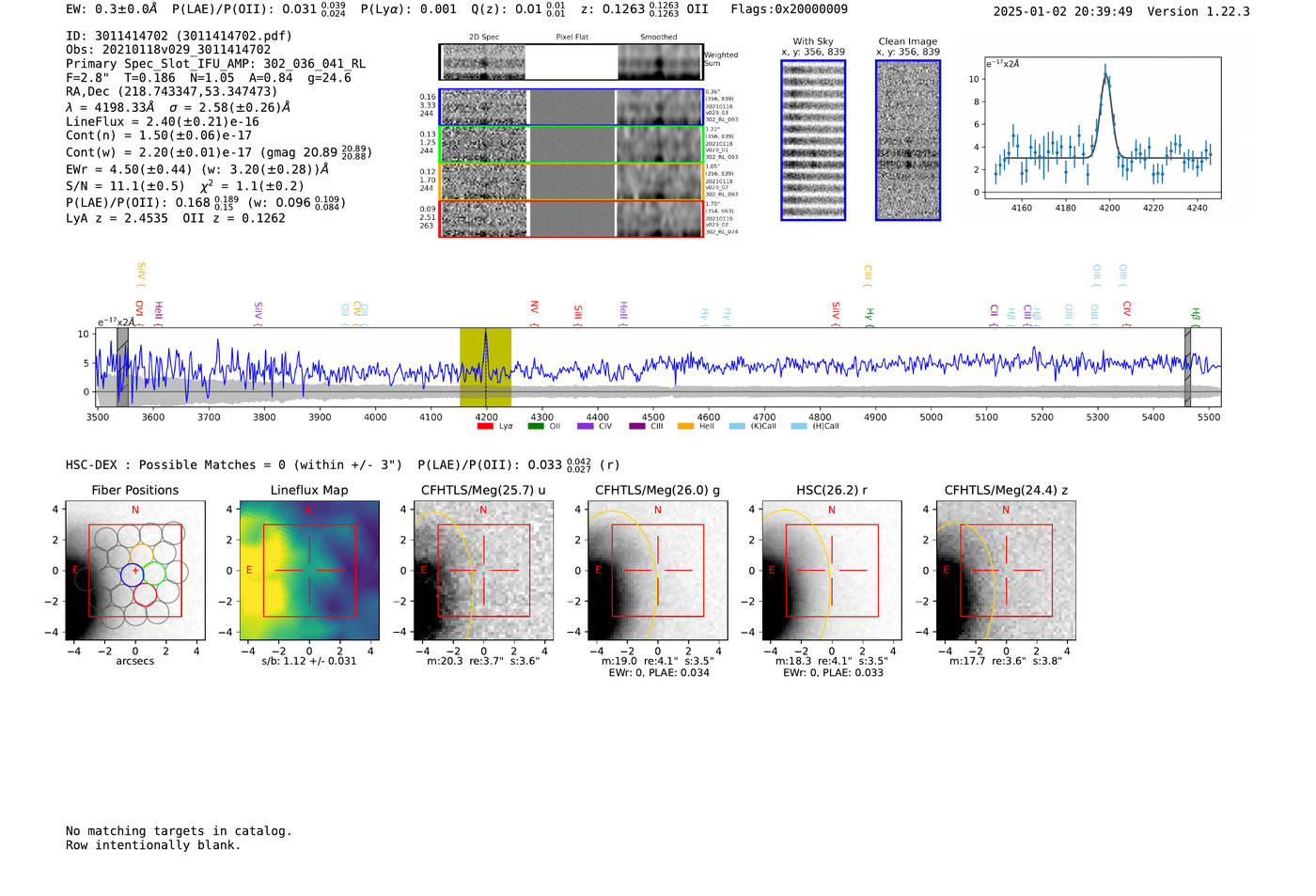Viewport: 1316px width, 896px height.
Task: Click the hatched gray band near 5460
Action: [x=1187, y=367]
